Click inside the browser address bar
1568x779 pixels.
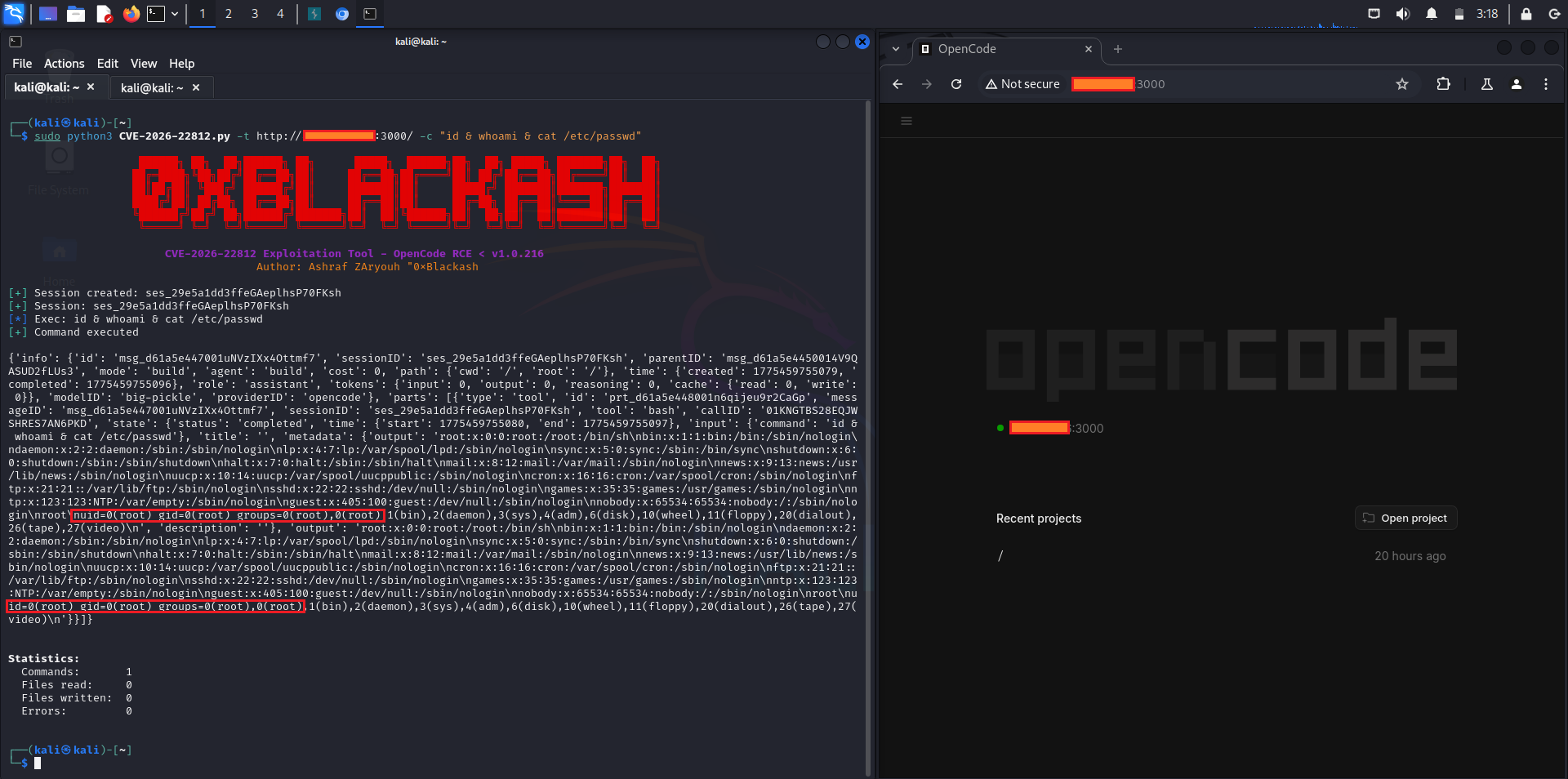(x=1225, y=84)
